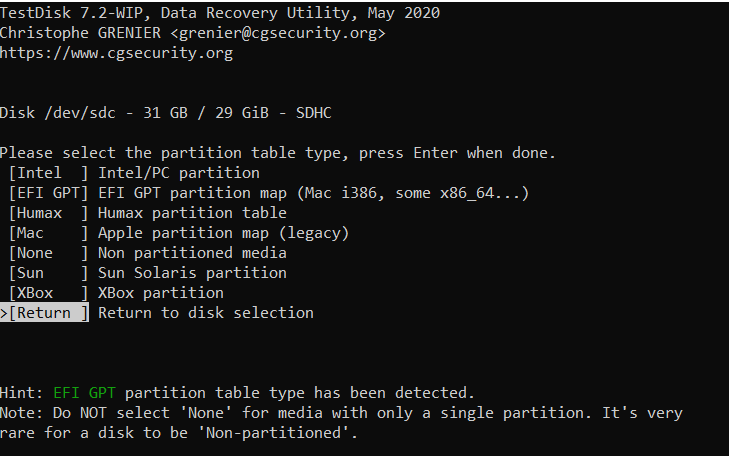
Task: Click 'Apple partition map (legacy)' text
Action: [223, 233]
